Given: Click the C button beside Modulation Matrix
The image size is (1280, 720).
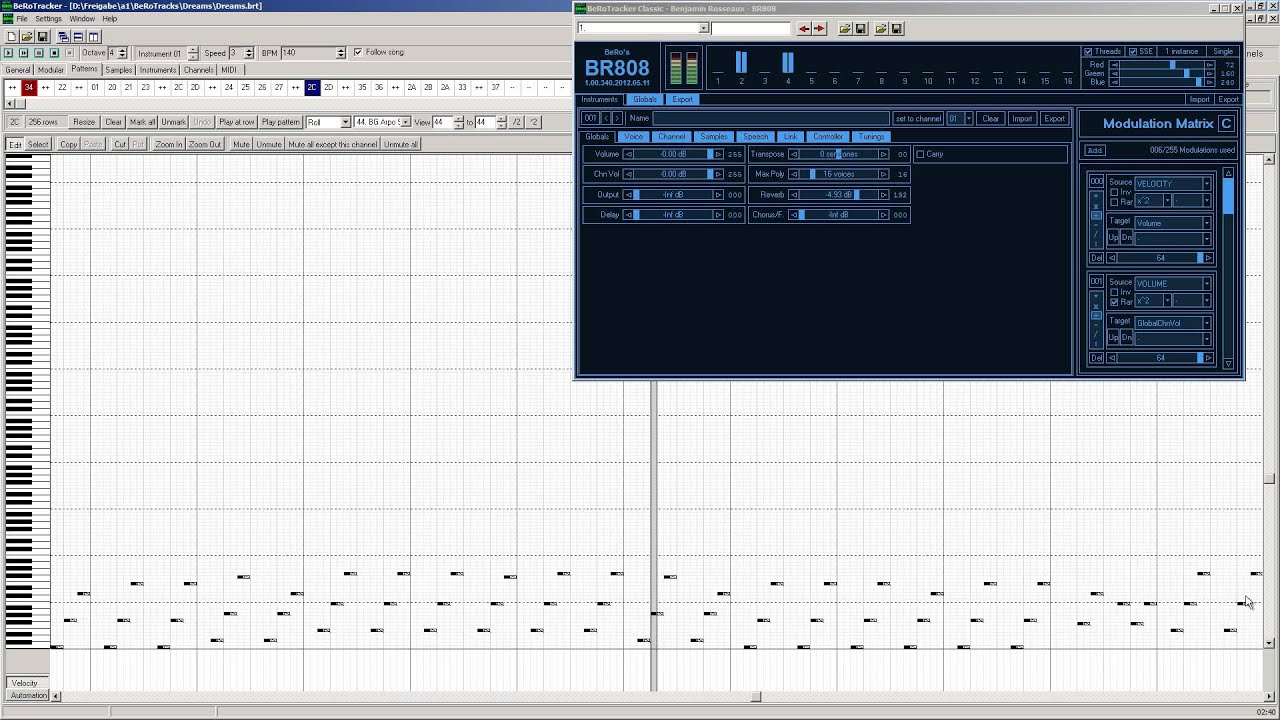Looking at the screenshot, I should click(1226, 123).
